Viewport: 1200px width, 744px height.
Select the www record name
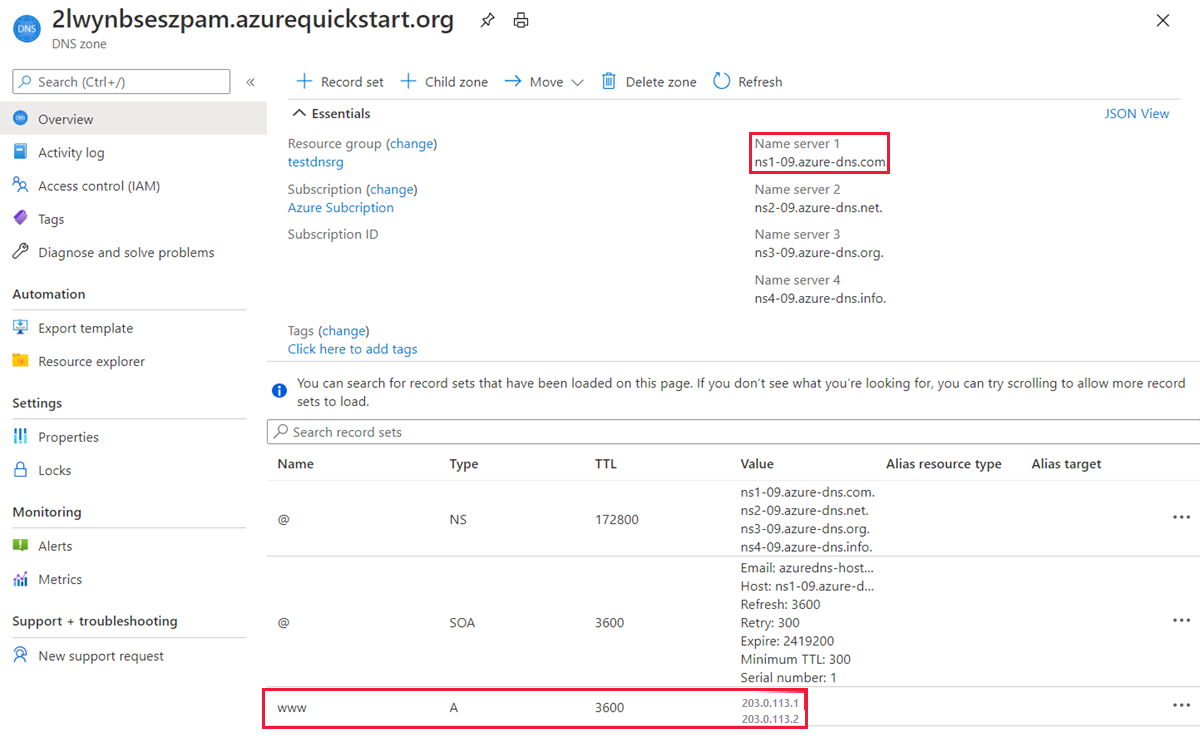coord(292,707)
